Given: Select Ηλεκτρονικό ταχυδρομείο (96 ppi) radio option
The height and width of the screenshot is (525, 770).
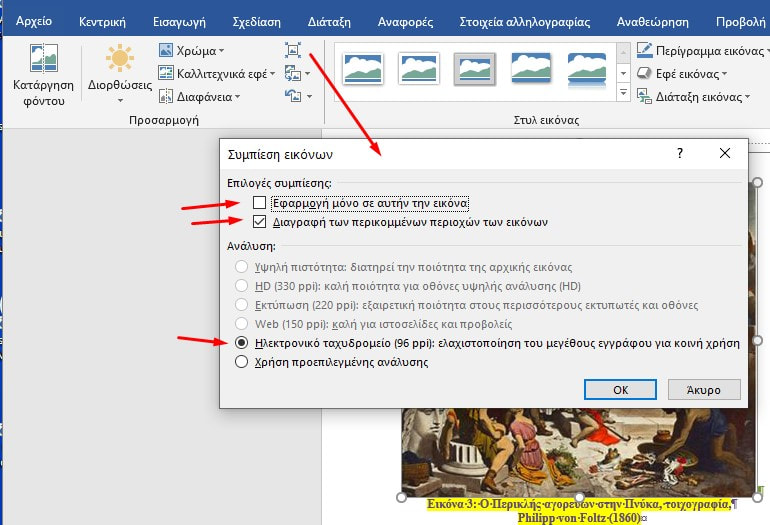Looking at the screenshot, I should 240,342.
